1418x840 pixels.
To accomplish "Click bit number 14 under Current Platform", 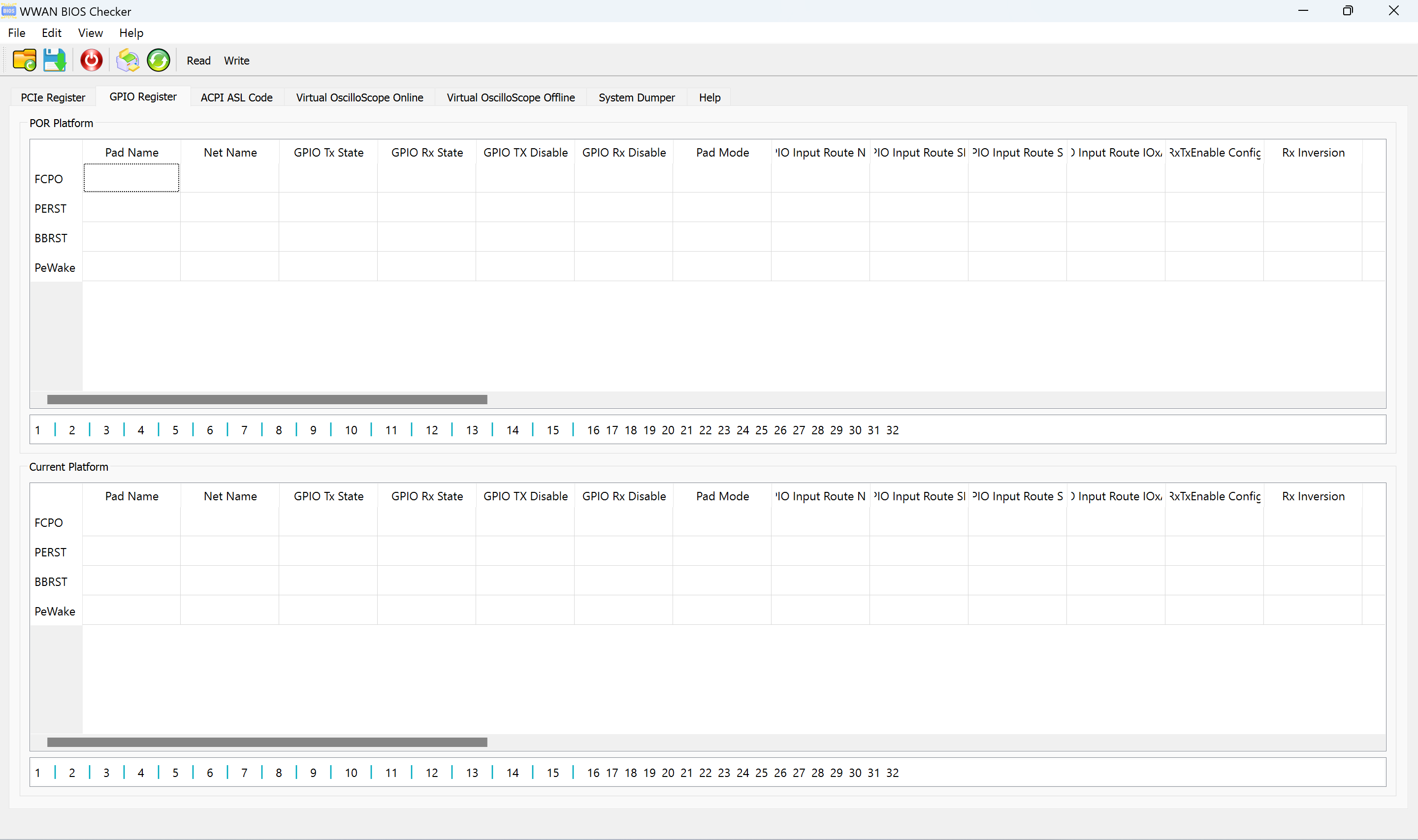I will click(x=513, y=773).
